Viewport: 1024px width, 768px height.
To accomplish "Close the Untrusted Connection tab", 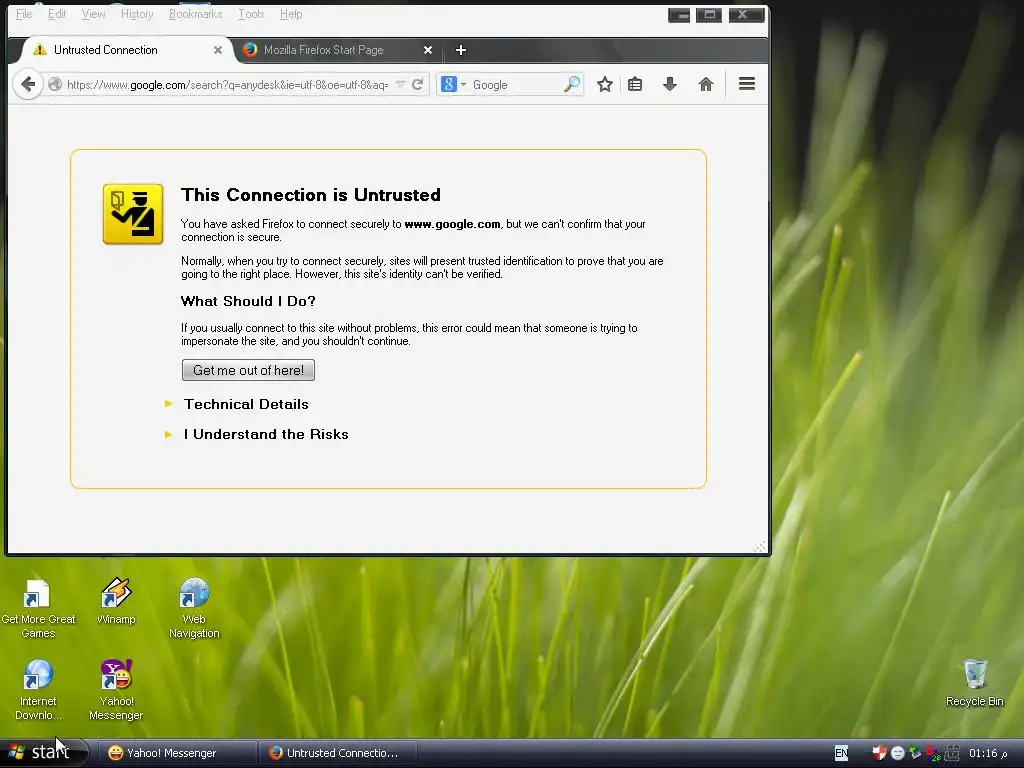I will 218,50.
